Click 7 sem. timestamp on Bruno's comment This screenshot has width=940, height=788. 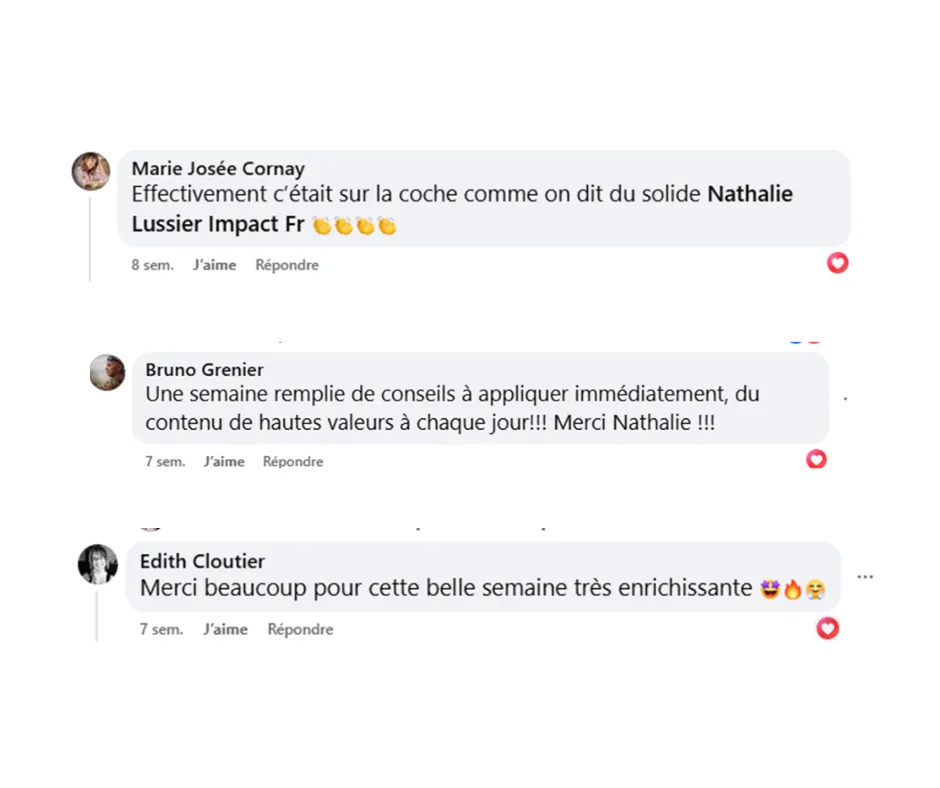coord(165,461)
